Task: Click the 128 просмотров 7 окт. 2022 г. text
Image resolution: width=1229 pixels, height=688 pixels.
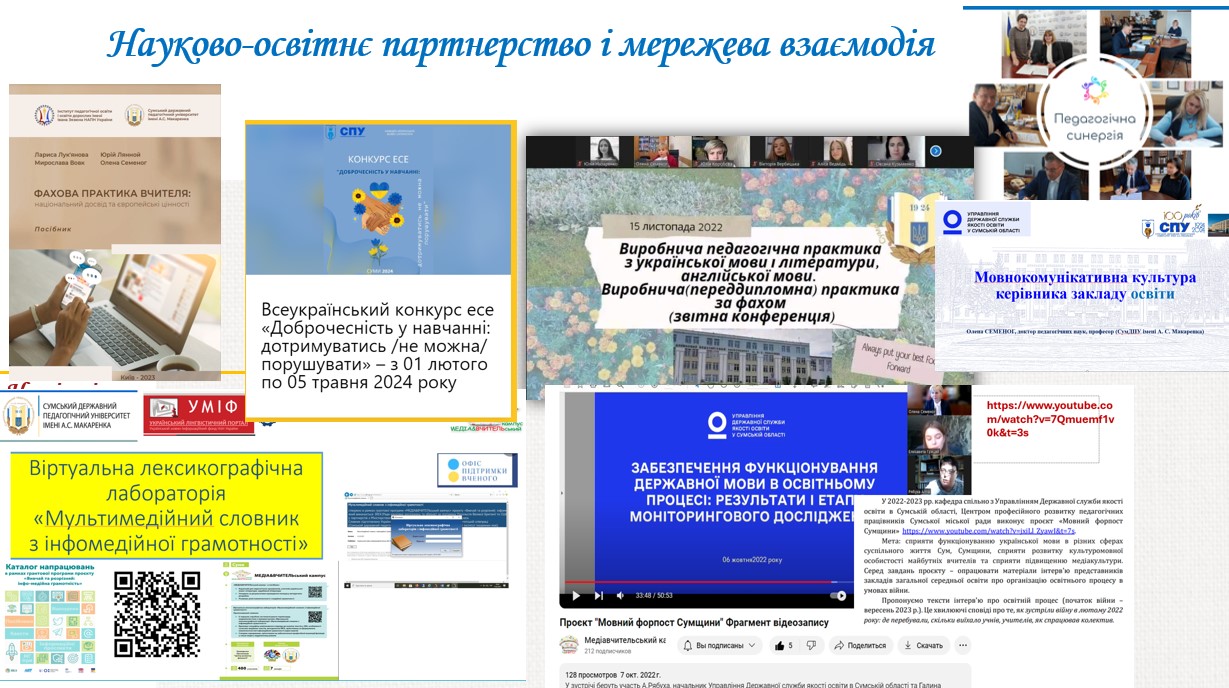Action: pos(611,673)
